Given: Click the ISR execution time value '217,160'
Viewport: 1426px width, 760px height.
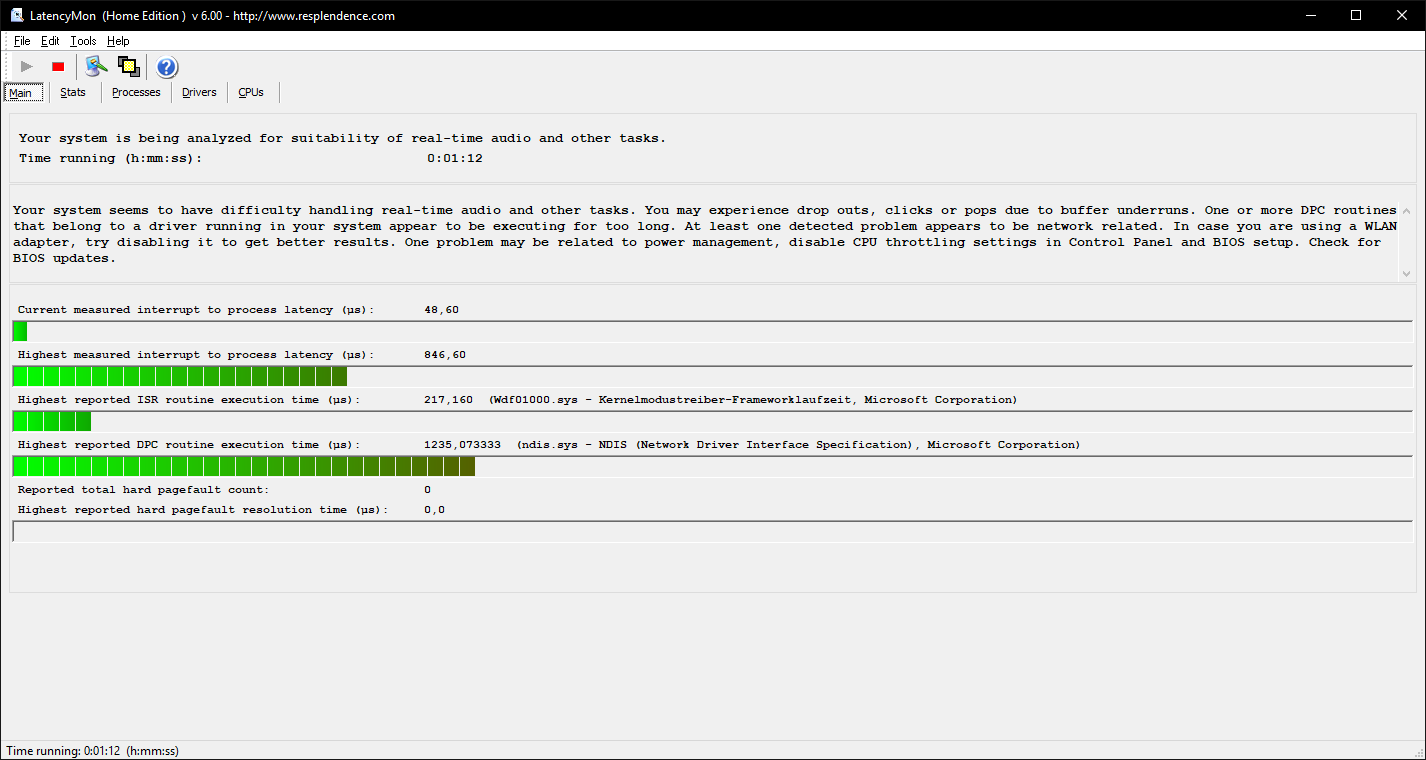Looking at the screenshot, I should click(x=449, y=400).
